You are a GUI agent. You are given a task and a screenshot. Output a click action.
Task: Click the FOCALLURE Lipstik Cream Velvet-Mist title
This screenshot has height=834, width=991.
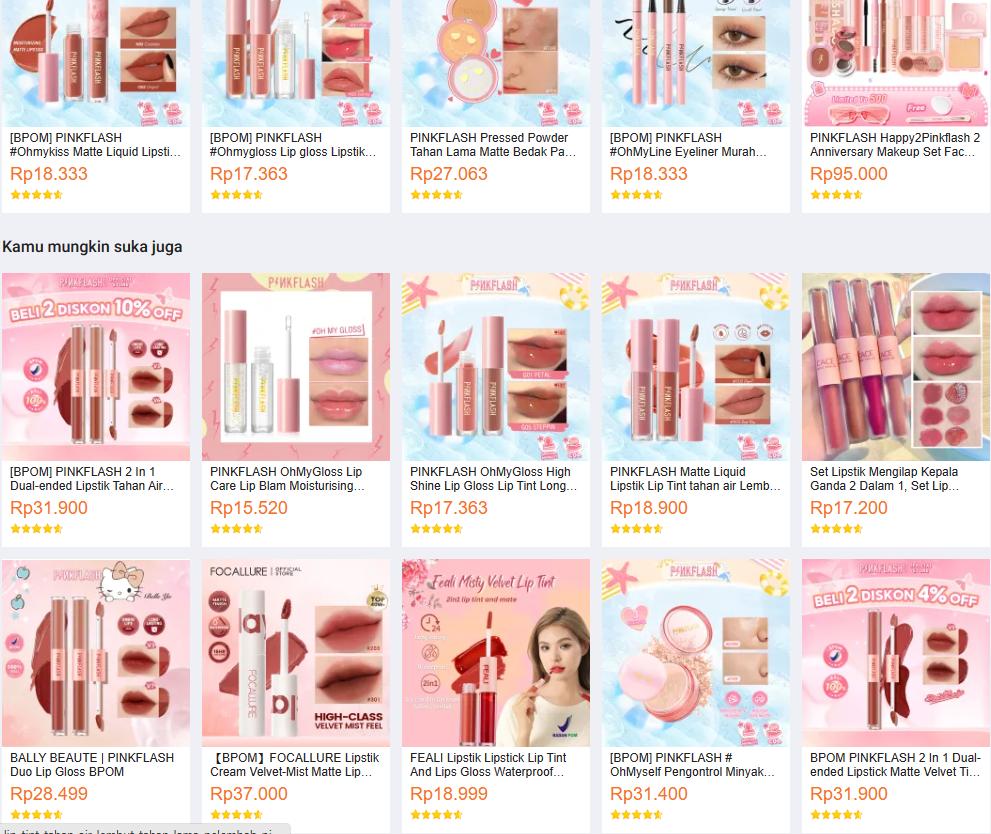pyautogui.click(x=295, y=764)
